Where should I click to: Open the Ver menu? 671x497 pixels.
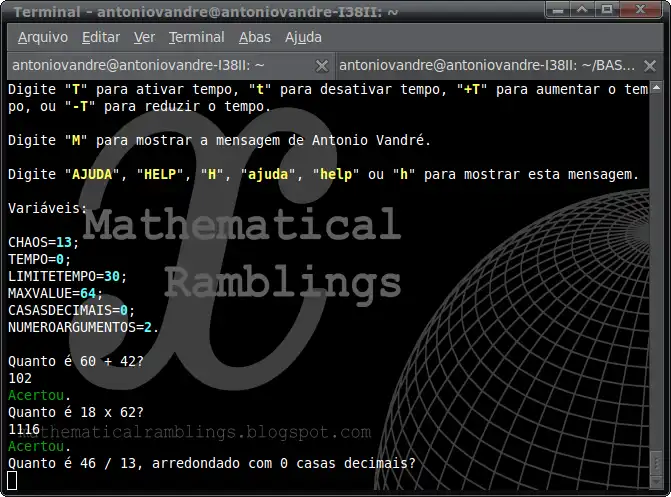[144, 37]
